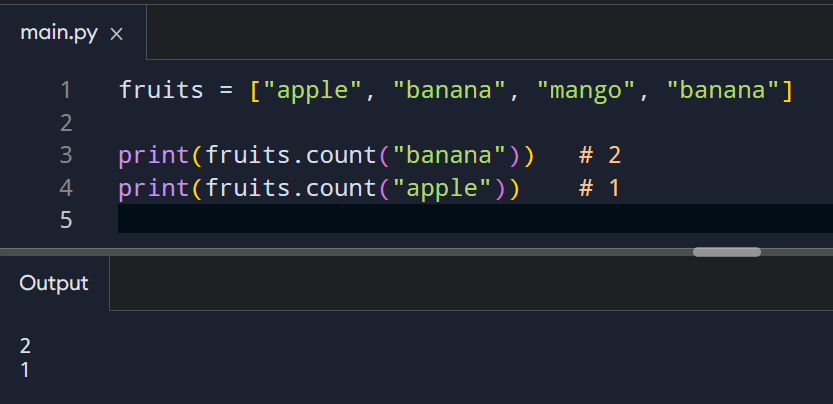
Task: Click the last "banana" item in the list
Action: (729, 91)
